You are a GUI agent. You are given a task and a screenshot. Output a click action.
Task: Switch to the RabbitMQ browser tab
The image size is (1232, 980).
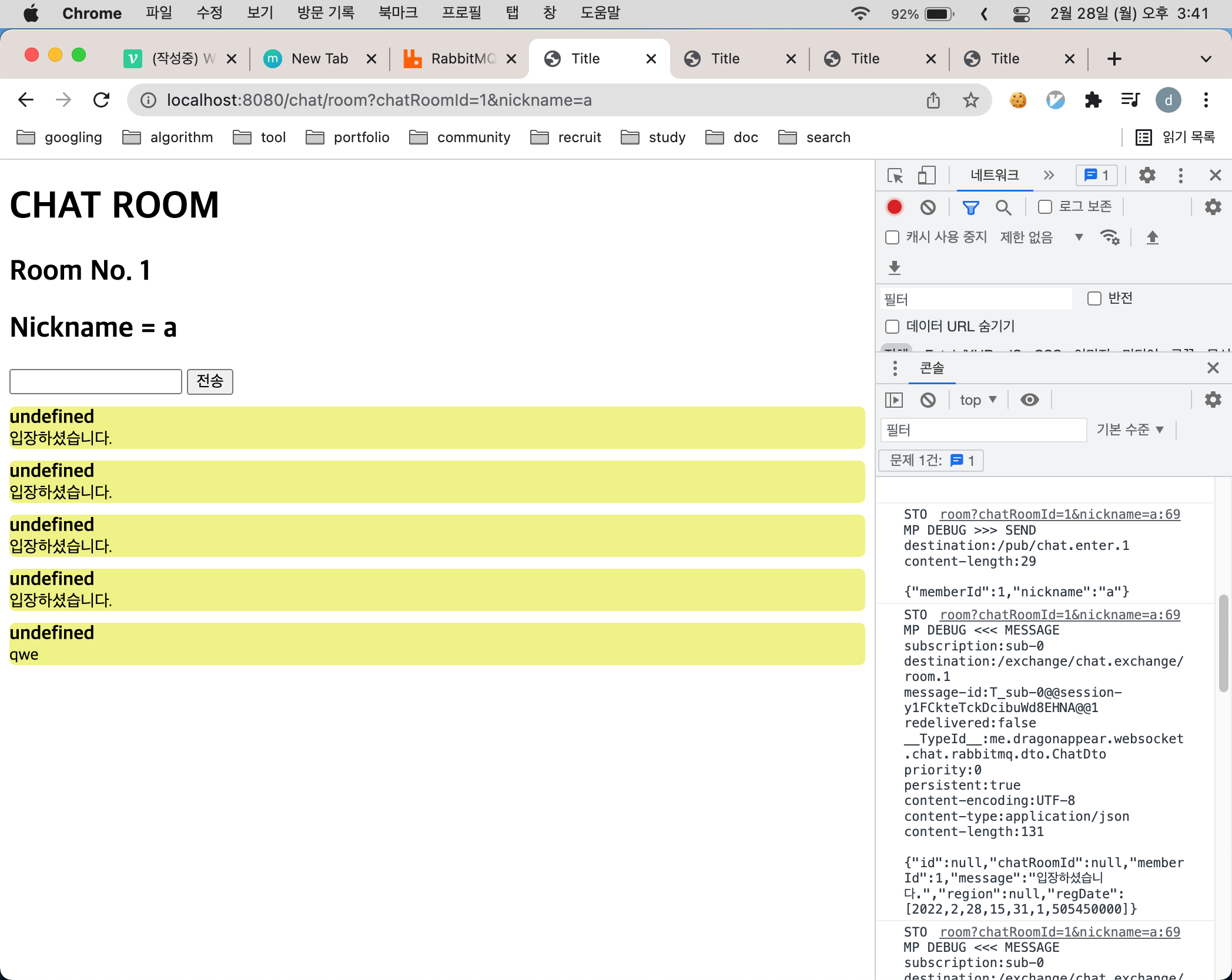(x=460, y=59)
